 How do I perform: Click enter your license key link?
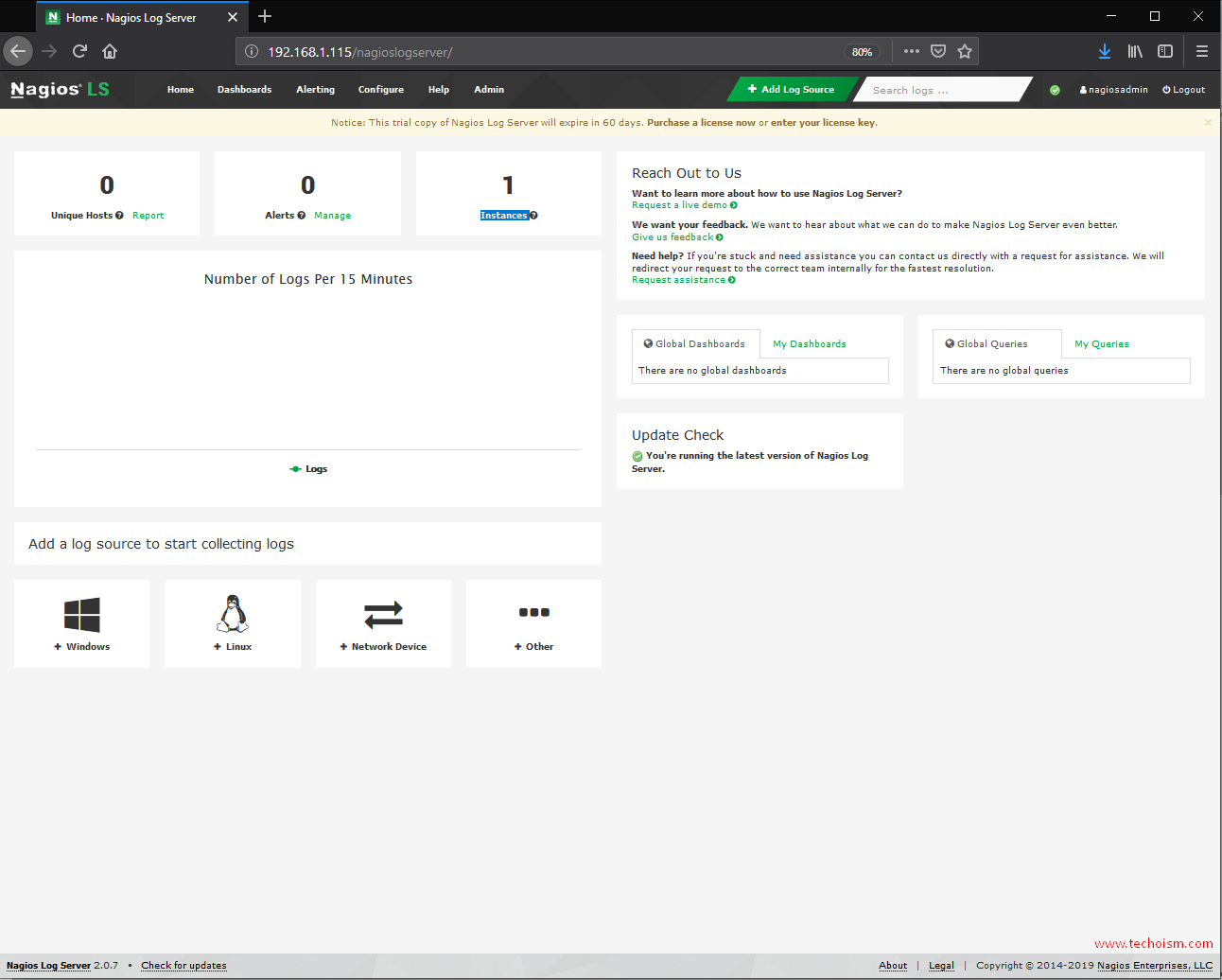click(x=823, y=123)
